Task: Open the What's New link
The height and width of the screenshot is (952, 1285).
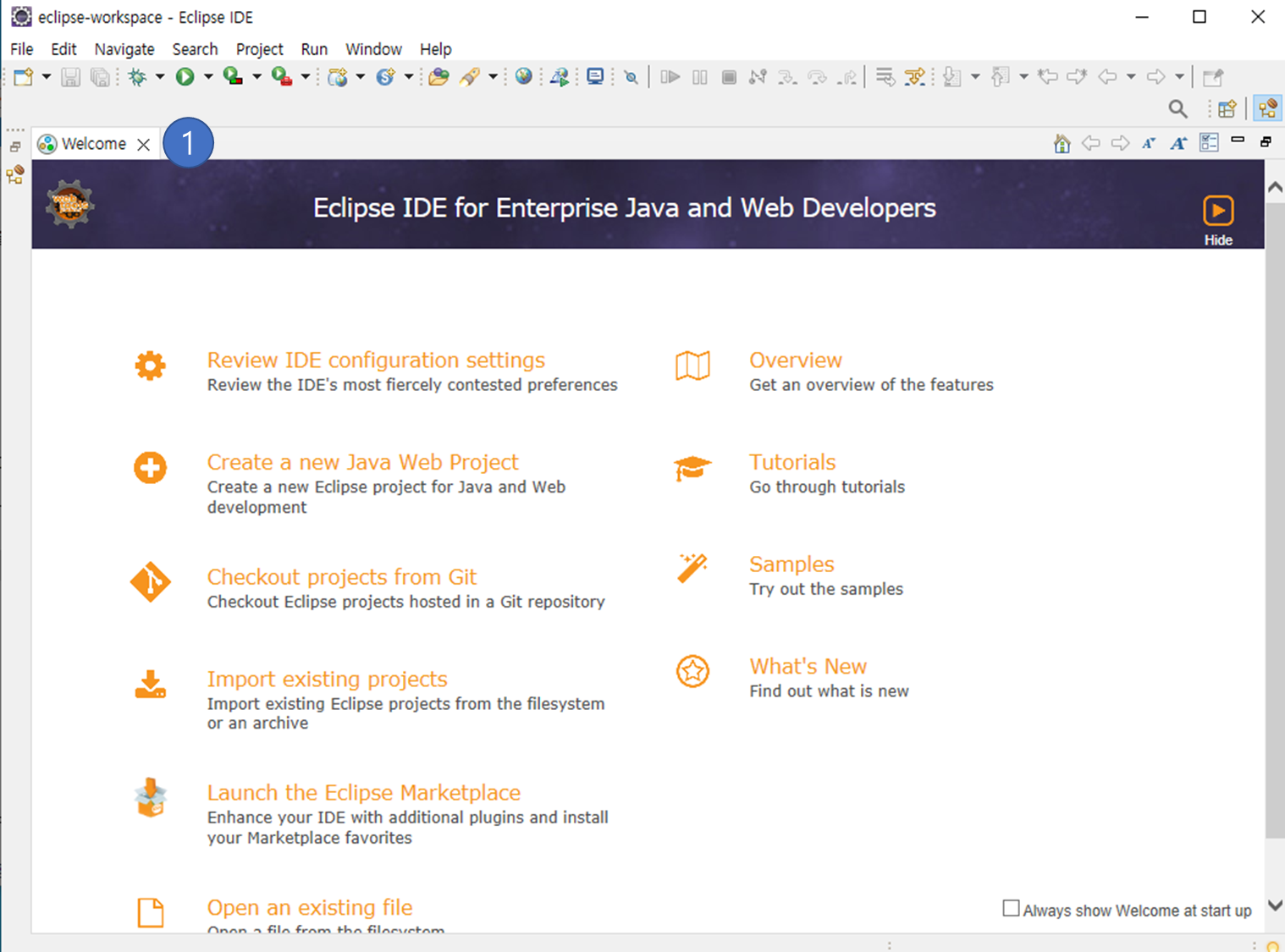Action: [808, 666]
